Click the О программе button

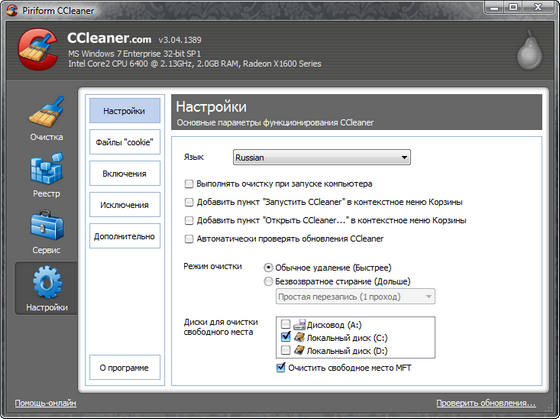(x=125, y=368)
